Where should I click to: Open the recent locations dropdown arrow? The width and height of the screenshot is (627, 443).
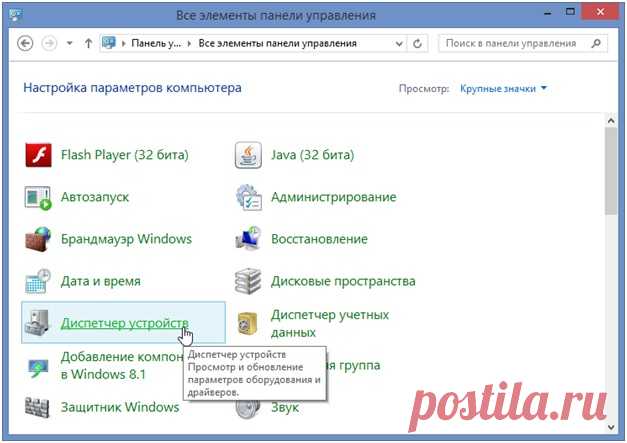[x=70, y=43]
